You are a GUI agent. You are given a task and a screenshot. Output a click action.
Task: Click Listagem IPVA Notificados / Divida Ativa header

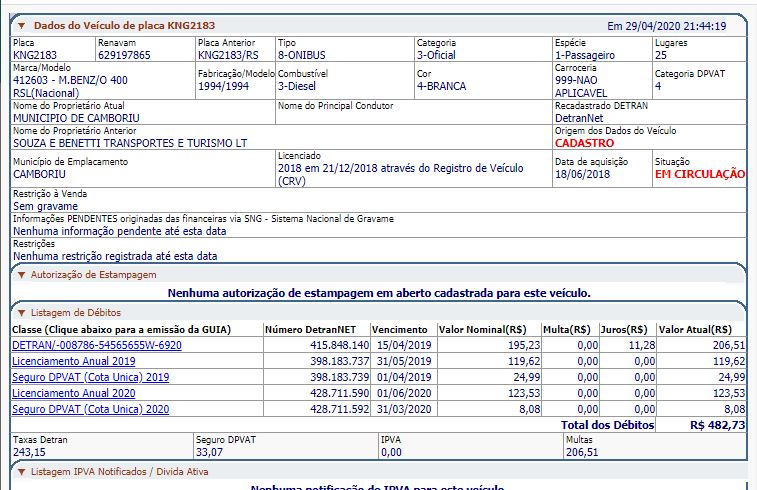119,472
